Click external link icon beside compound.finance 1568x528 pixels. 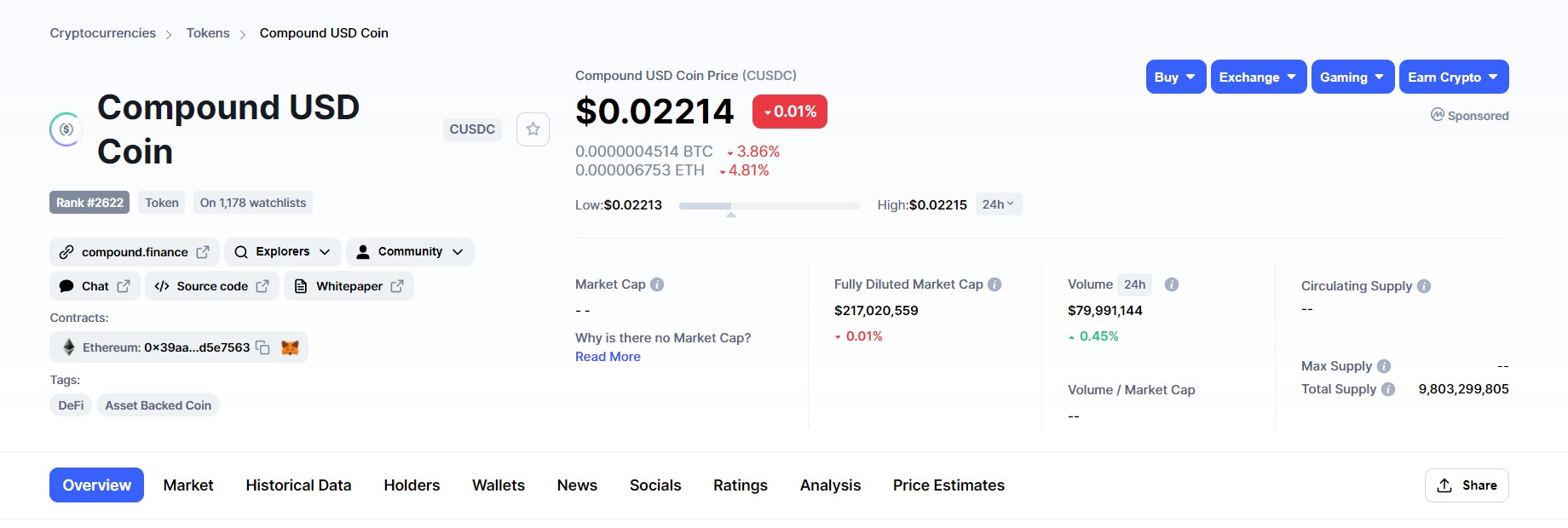(x=203, y=252)
